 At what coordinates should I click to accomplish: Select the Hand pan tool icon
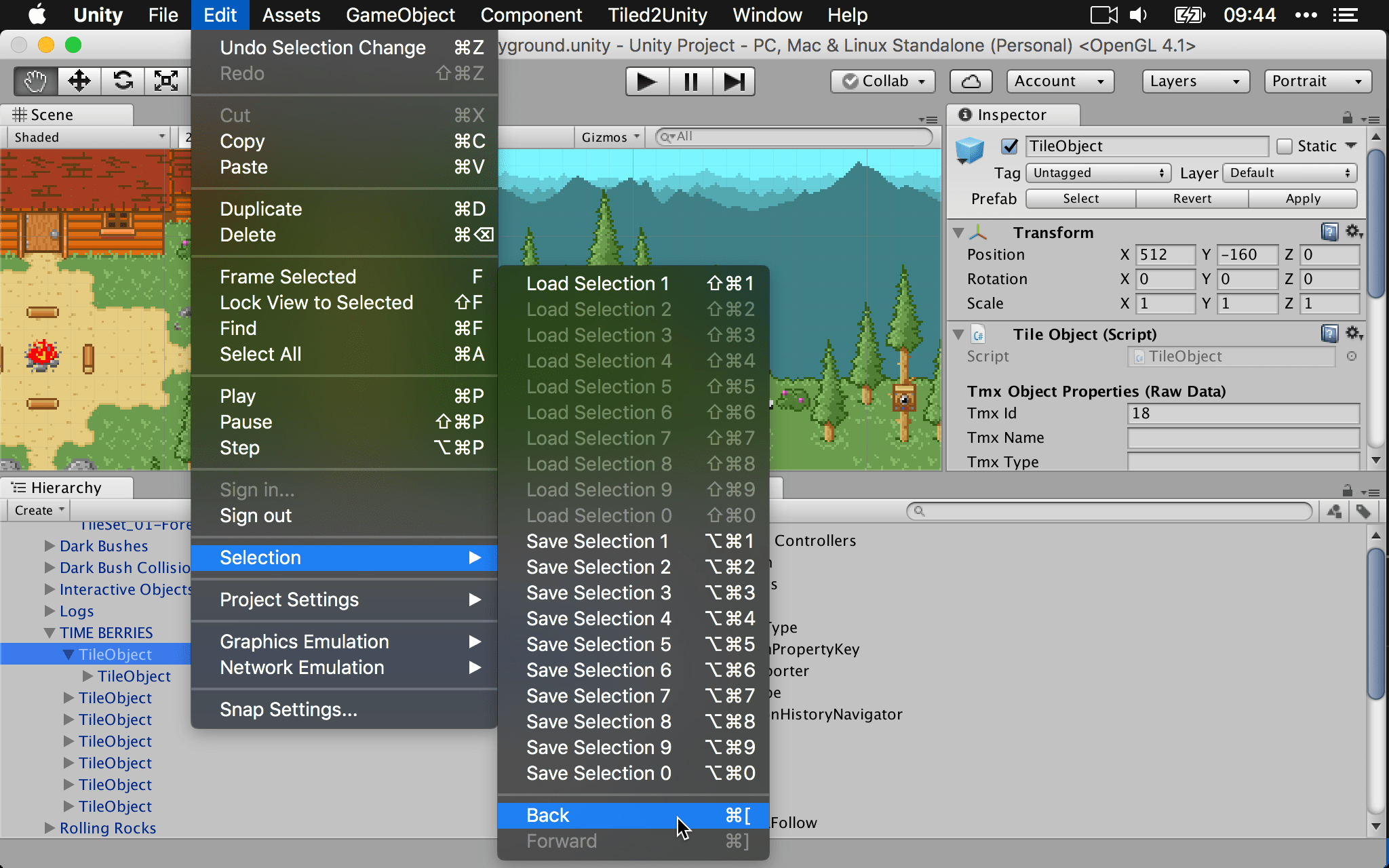[35, 81]
